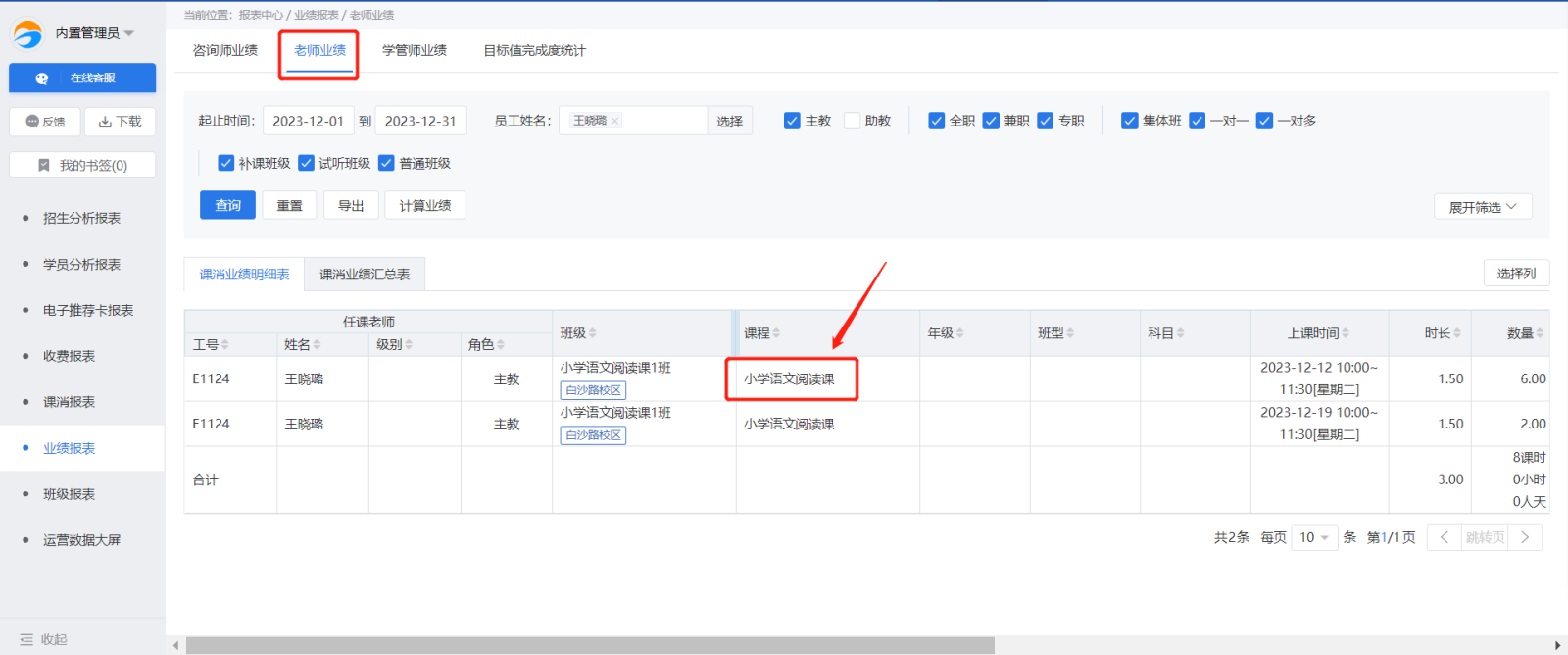Click 选择列 column chooser button
Viewport: 1568px width, 655px height.
(1516, 274)
